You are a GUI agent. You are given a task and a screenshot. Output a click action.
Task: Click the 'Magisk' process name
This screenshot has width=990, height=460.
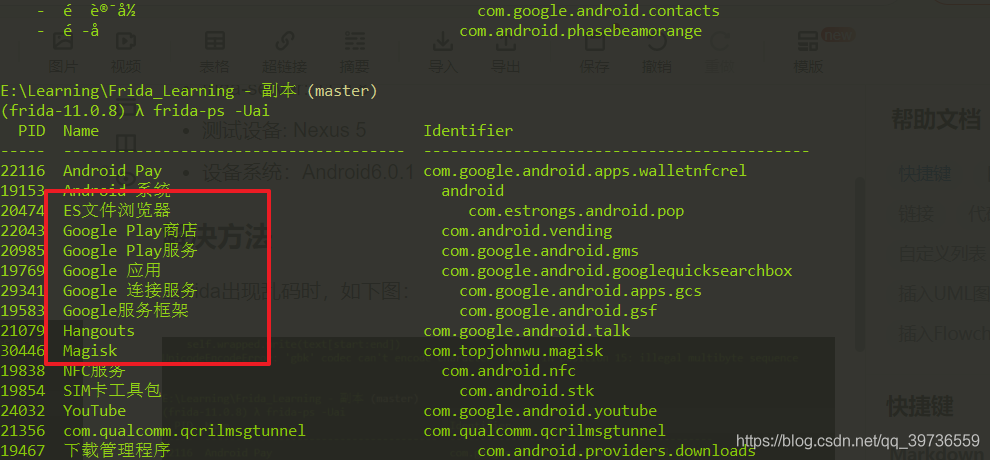90,351
